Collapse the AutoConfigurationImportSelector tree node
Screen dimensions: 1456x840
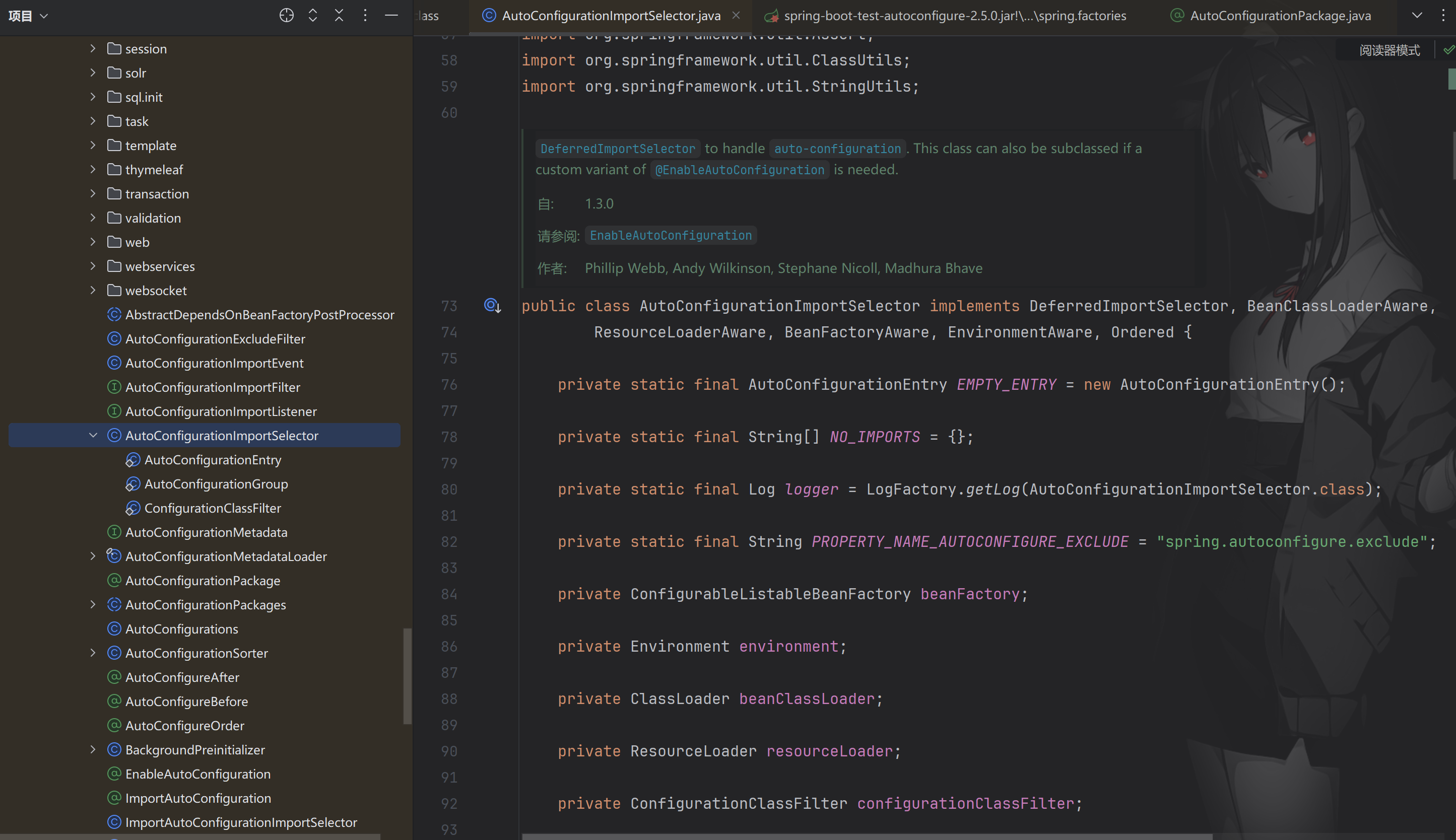[93, 436]
